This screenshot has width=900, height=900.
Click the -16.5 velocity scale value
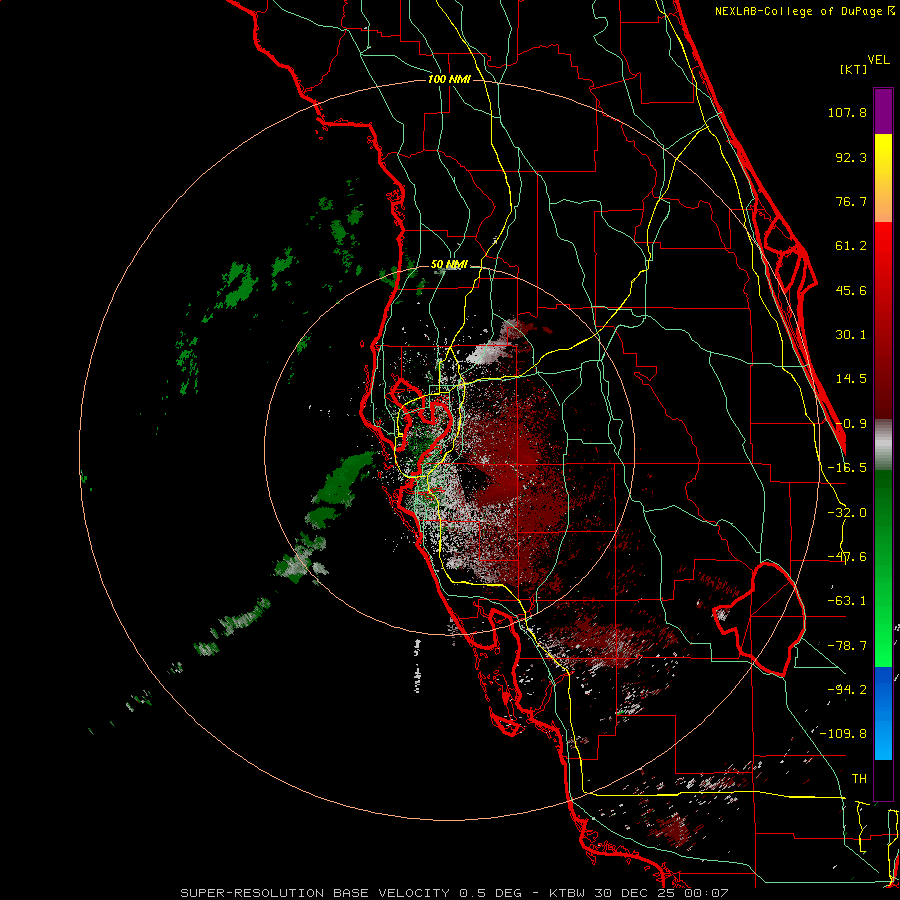coord(847,468)
